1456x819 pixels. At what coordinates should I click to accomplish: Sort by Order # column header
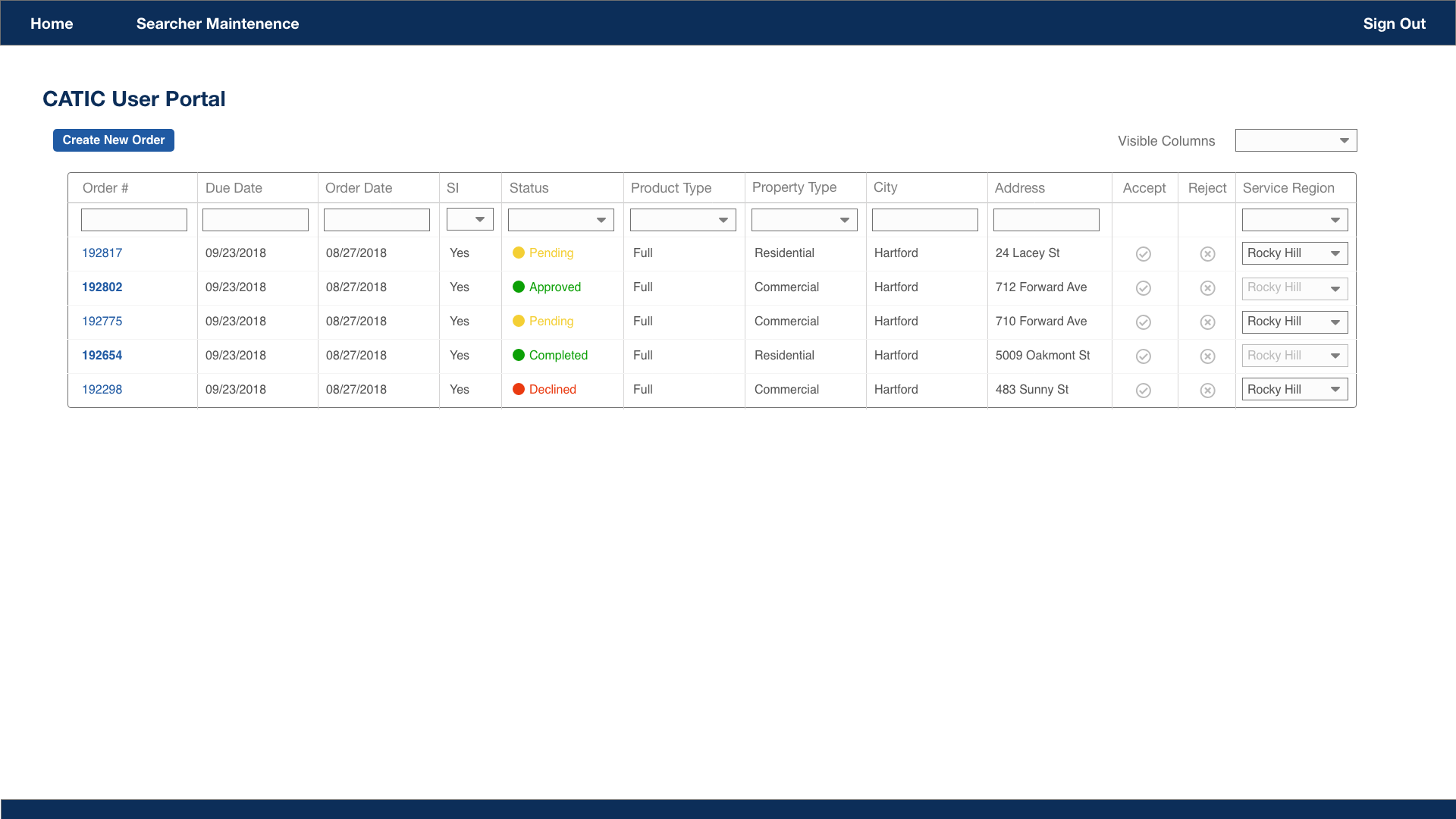(x=105, y=188)
